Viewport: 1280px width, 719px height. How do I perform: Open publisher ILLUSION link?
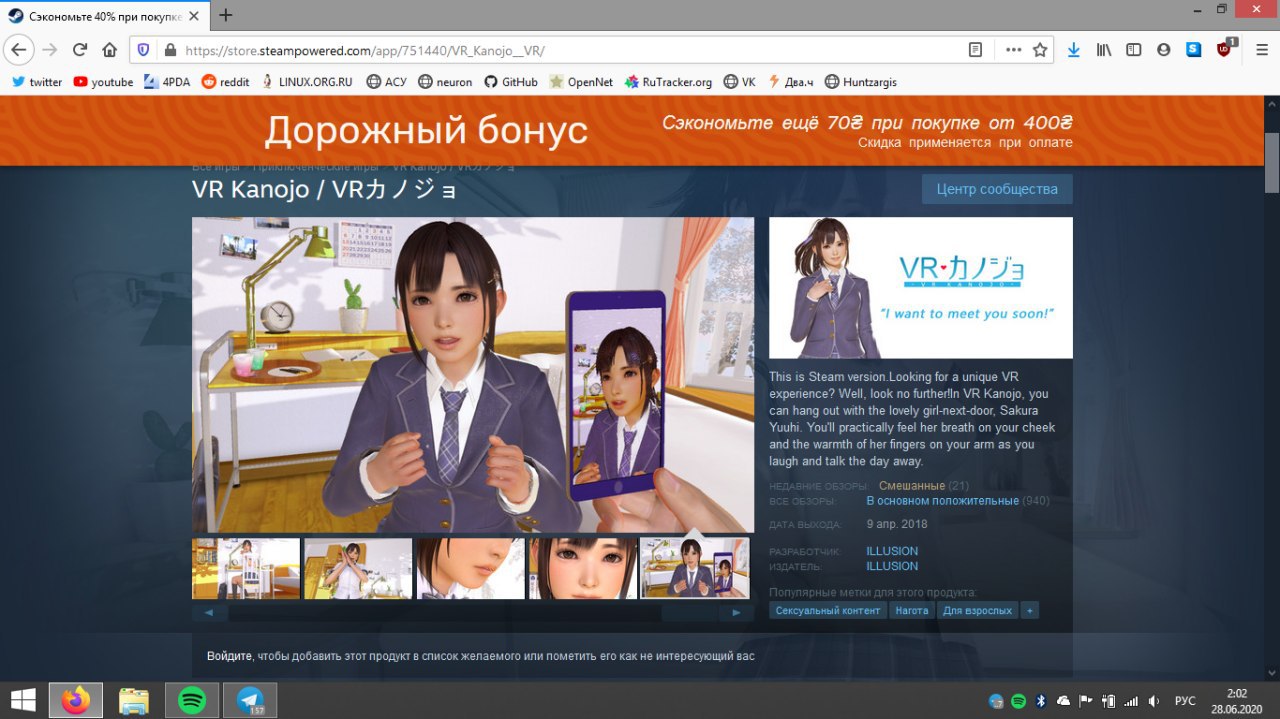[892, 566]
